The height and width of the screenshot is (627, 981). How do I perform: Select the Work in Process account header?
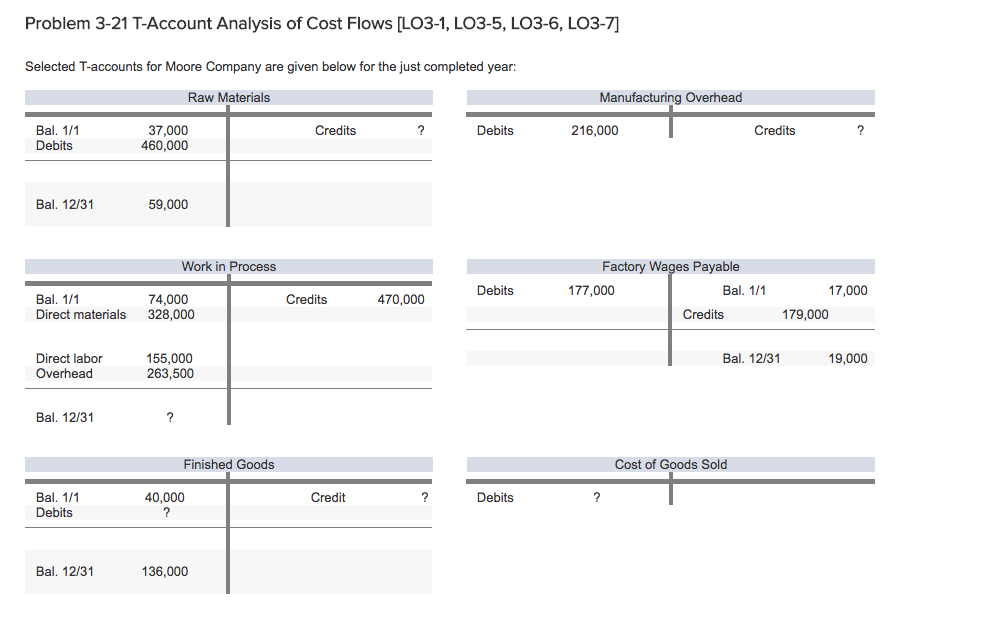[227, 266]
